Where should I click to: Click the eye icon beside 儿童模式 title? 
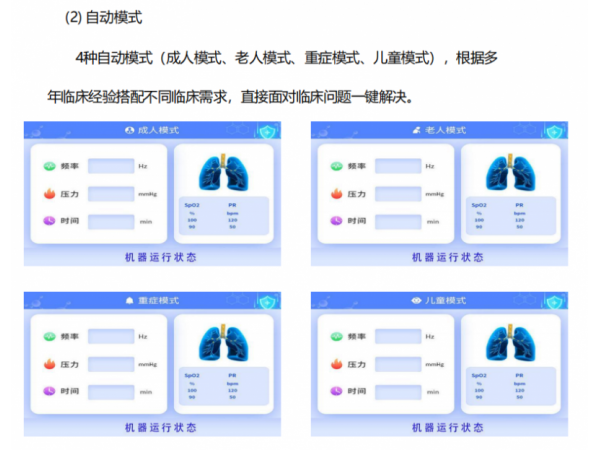[x=415, y=300]
